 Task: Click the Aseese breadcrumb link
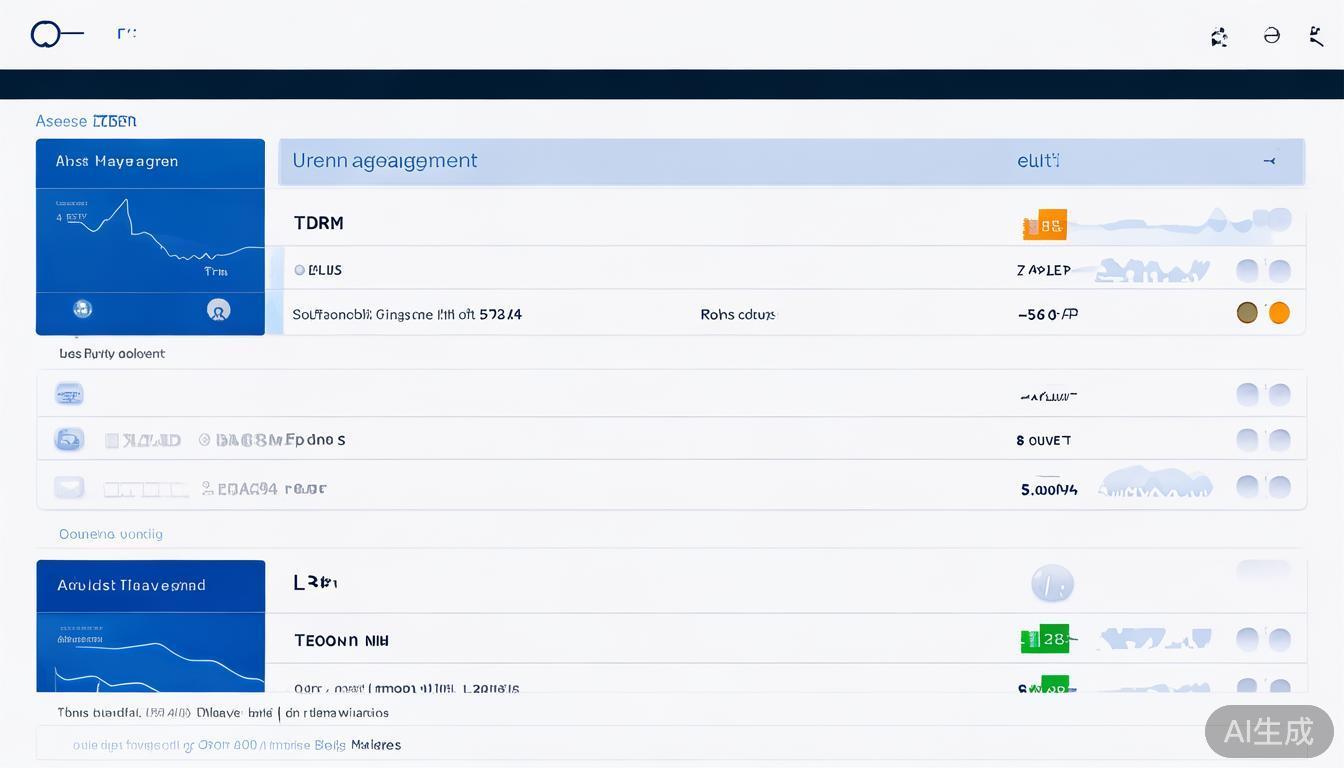tap(61, 121)
